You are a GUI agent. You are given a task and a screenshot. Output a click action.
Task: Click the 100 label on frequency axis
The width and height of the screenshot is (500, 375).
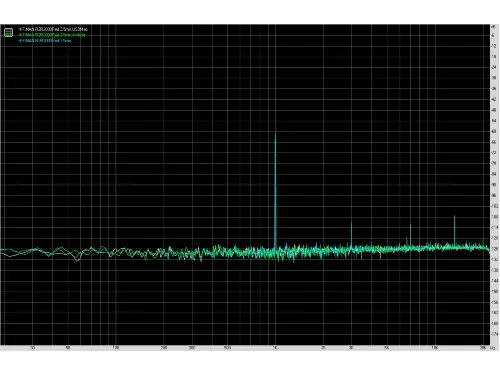(116, 348)
